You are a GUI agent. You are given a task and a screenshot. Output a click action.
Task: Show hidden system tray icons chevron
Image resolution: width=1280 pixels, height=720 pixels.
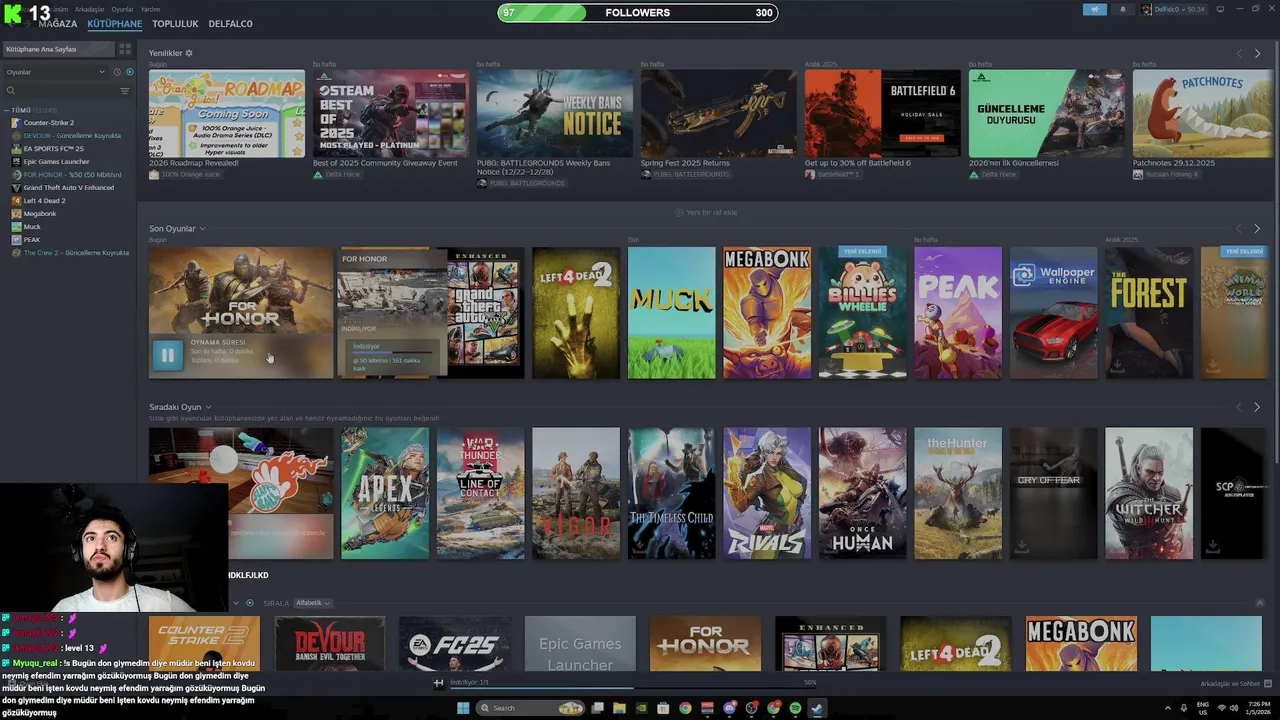[x=1167, y=708]
